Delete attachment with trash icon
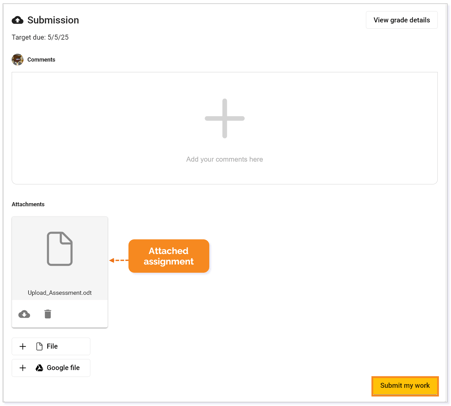Screen dimensions: 451x406 click(x=48, y=314)
